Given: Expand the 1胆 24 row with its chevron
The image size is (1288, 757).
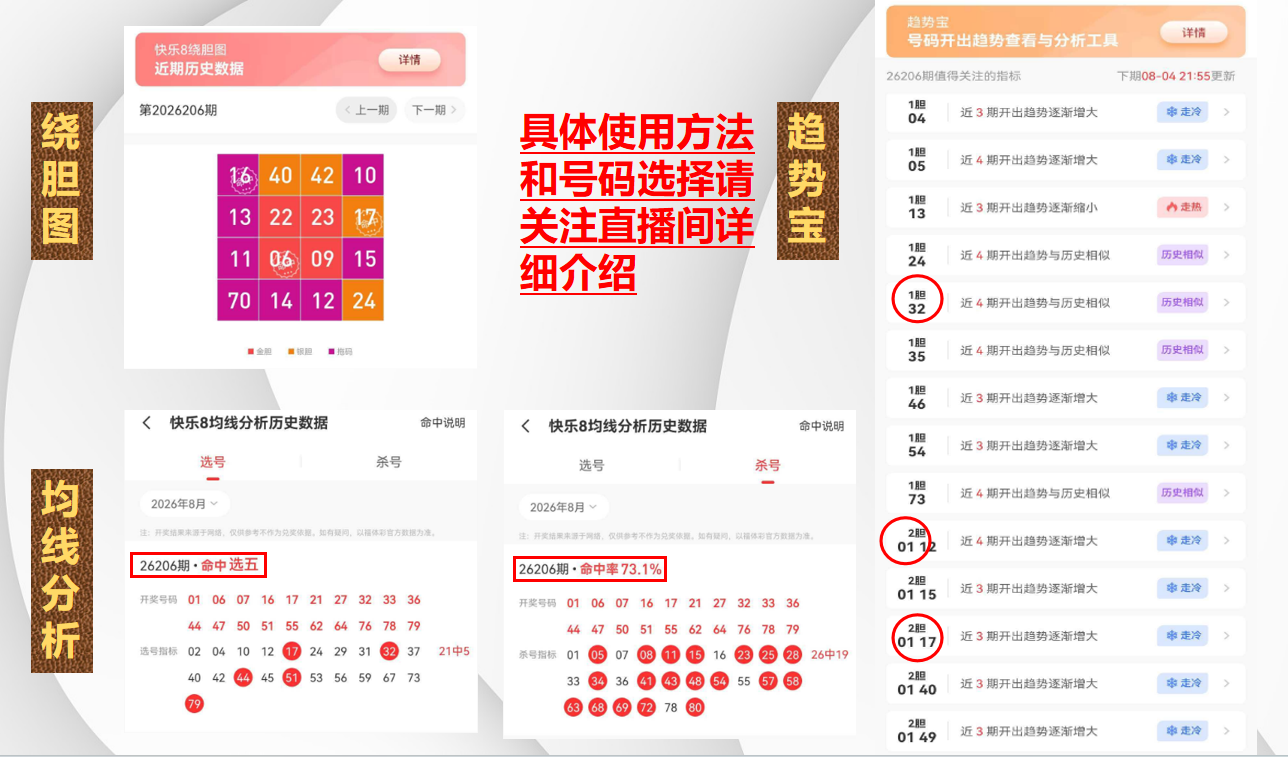Looking at the screenshot, I should [x=1227, y=255].
